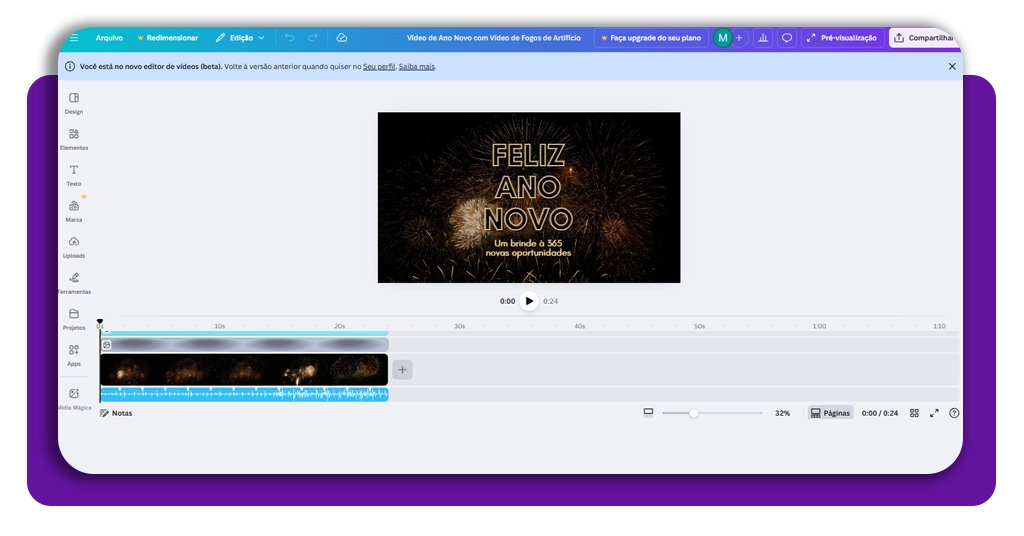Open the Apps panel

pos(74,354)
